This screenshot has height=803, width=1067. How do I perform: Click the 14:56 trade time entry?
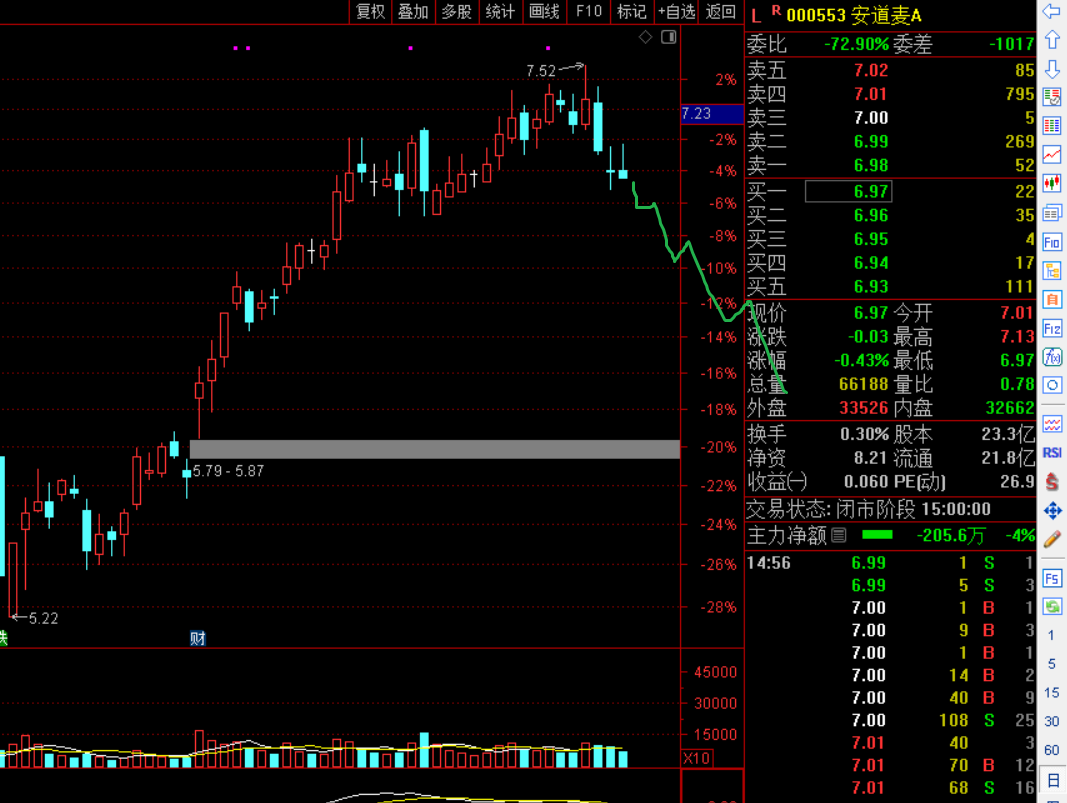(x=768, y=563)
